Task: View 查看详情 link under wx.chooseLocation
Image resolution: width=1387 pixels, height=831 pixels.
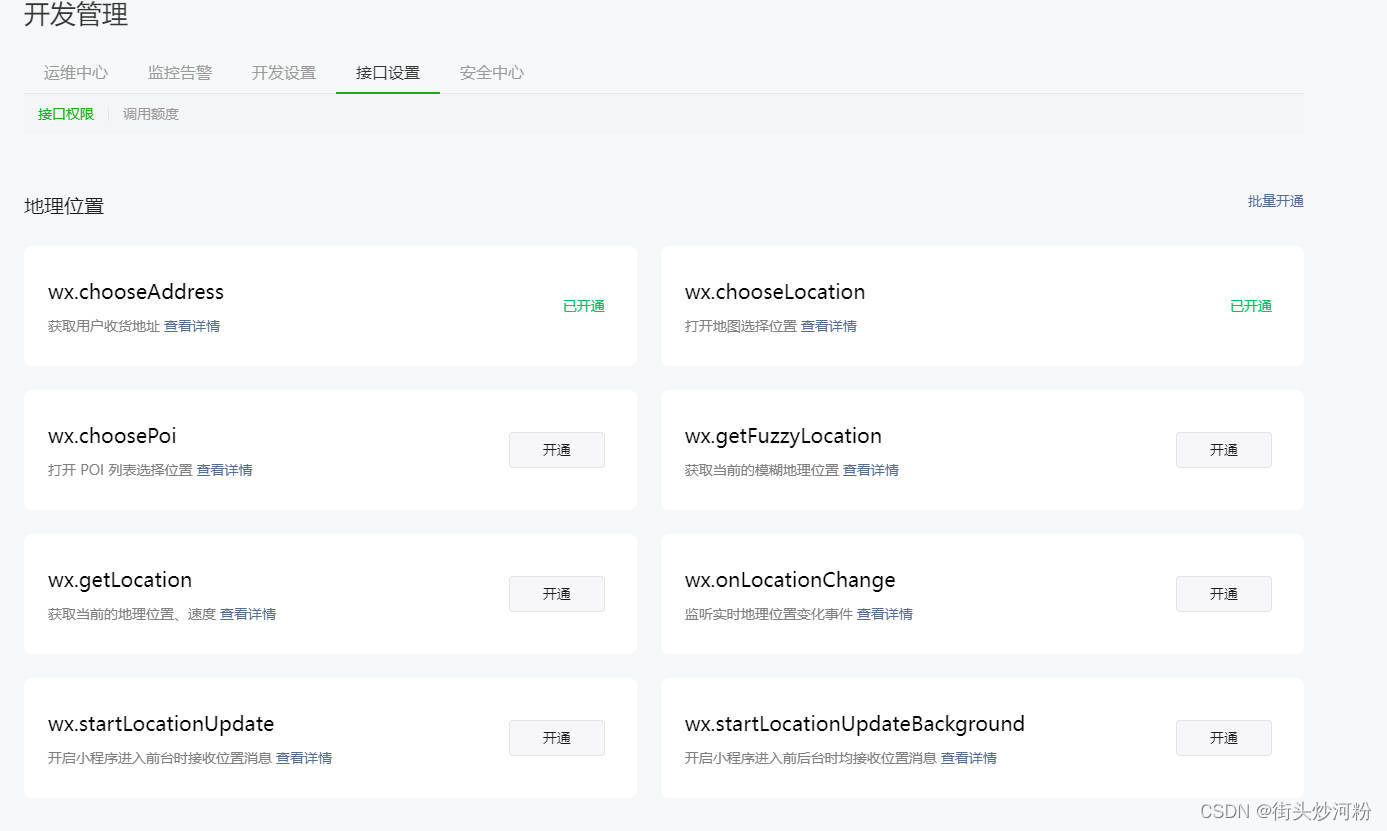Action: pyautogui.click(x=829, y=326)
